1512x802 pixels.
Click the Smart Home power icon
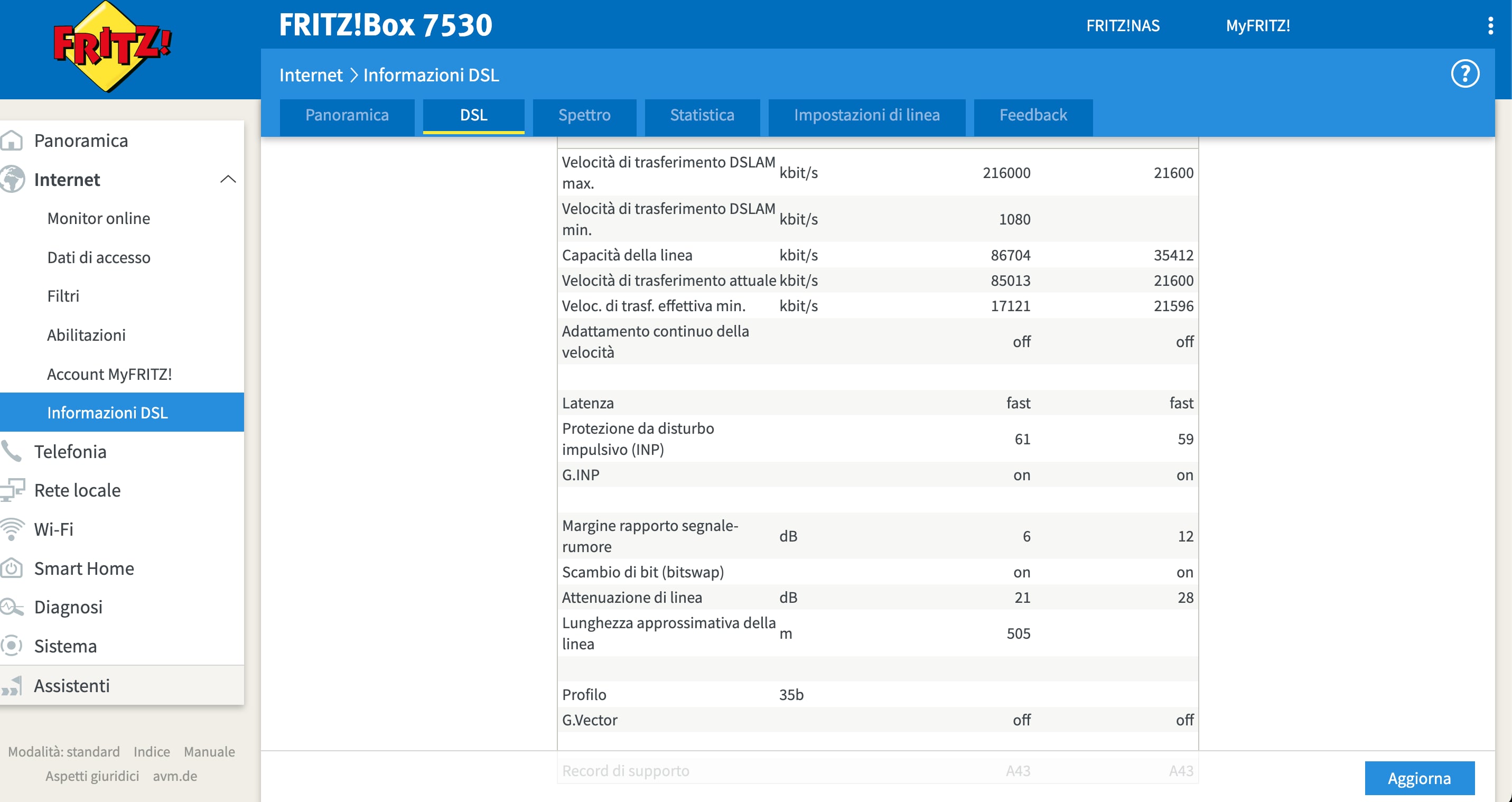coord(12,568)
